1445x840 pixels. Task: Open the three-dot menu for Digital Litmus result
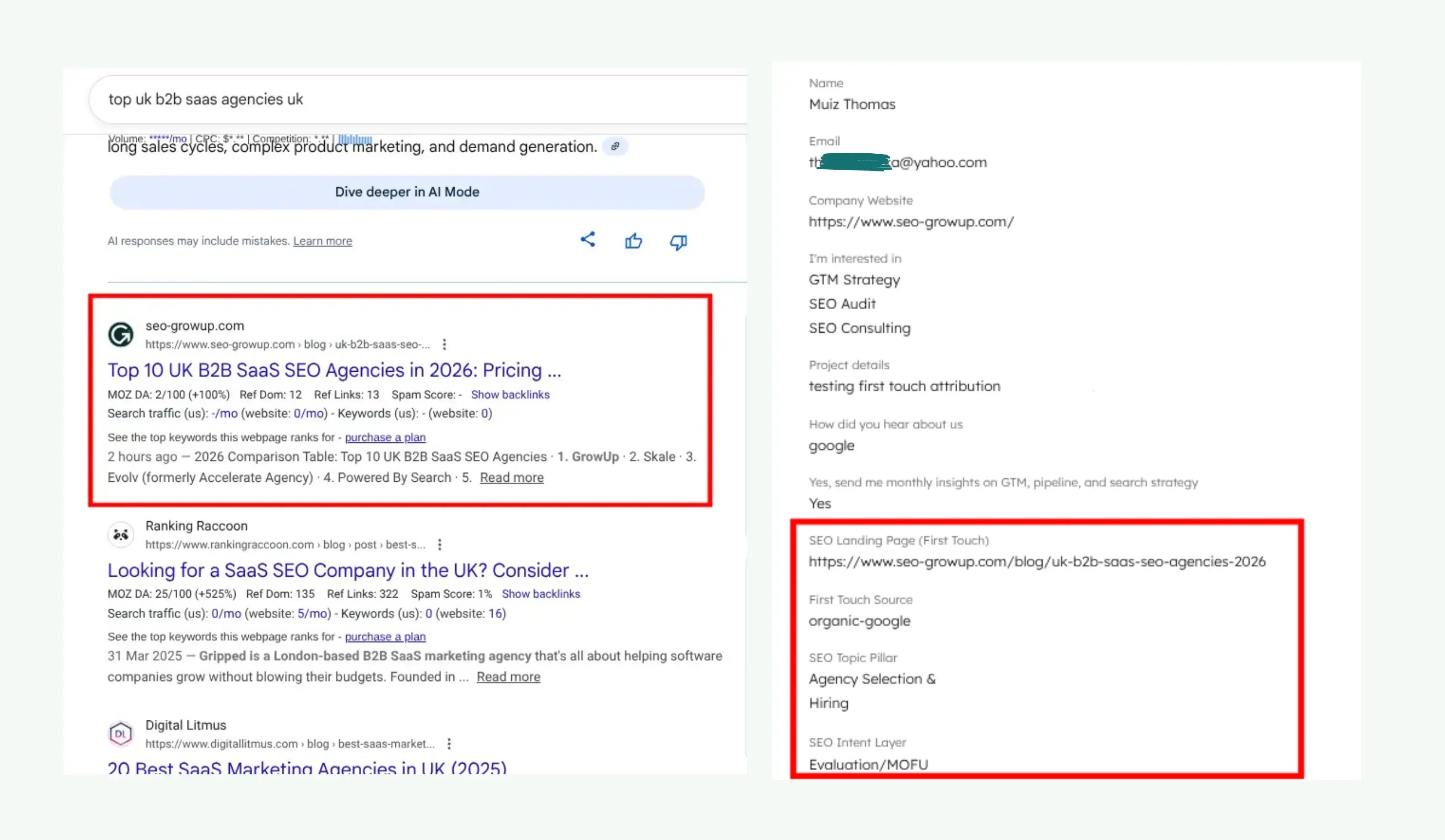448,744
